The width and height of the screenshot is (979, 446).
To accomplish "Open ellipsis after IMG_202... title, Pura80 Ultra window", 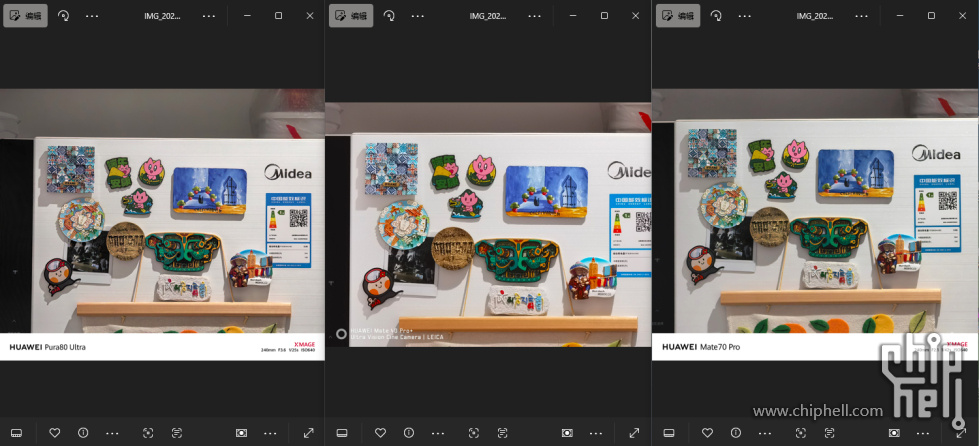I will [x=209, y=16].
